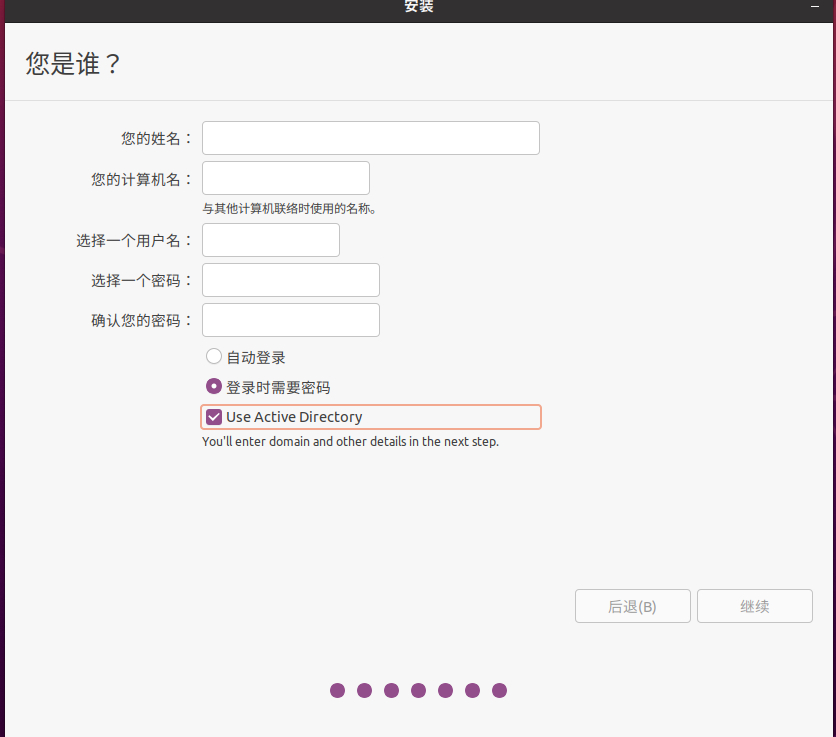Click the 选择一个用户名 username field
Image resolution: width=836 pixels, height=737 pixels.
click(271, 240)
